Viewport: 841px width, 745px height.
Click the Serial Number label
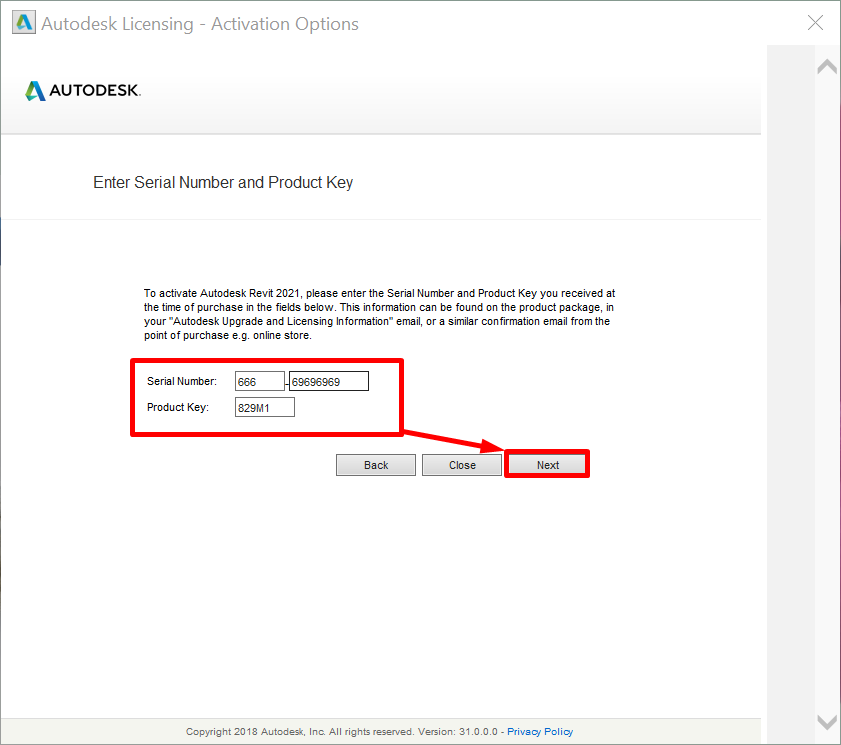pyautogui.click(x=182, y=381)
